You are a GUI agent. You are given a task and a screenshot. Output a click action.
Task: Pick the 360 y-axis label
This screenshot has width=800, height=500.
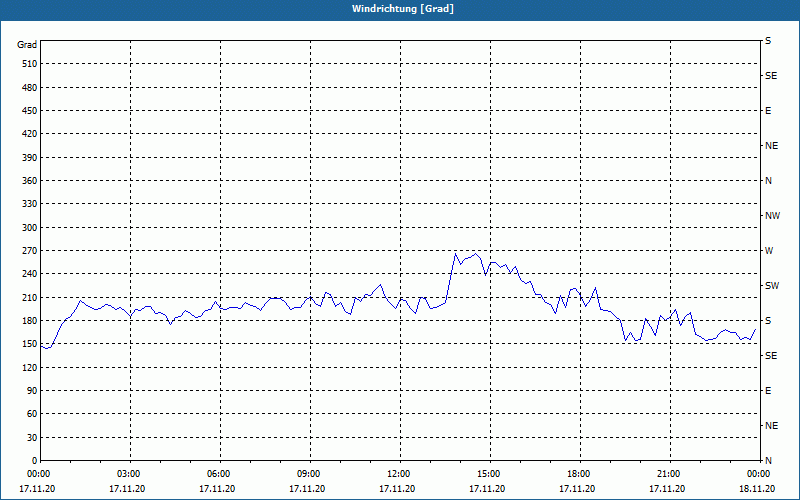pos(30,181)
